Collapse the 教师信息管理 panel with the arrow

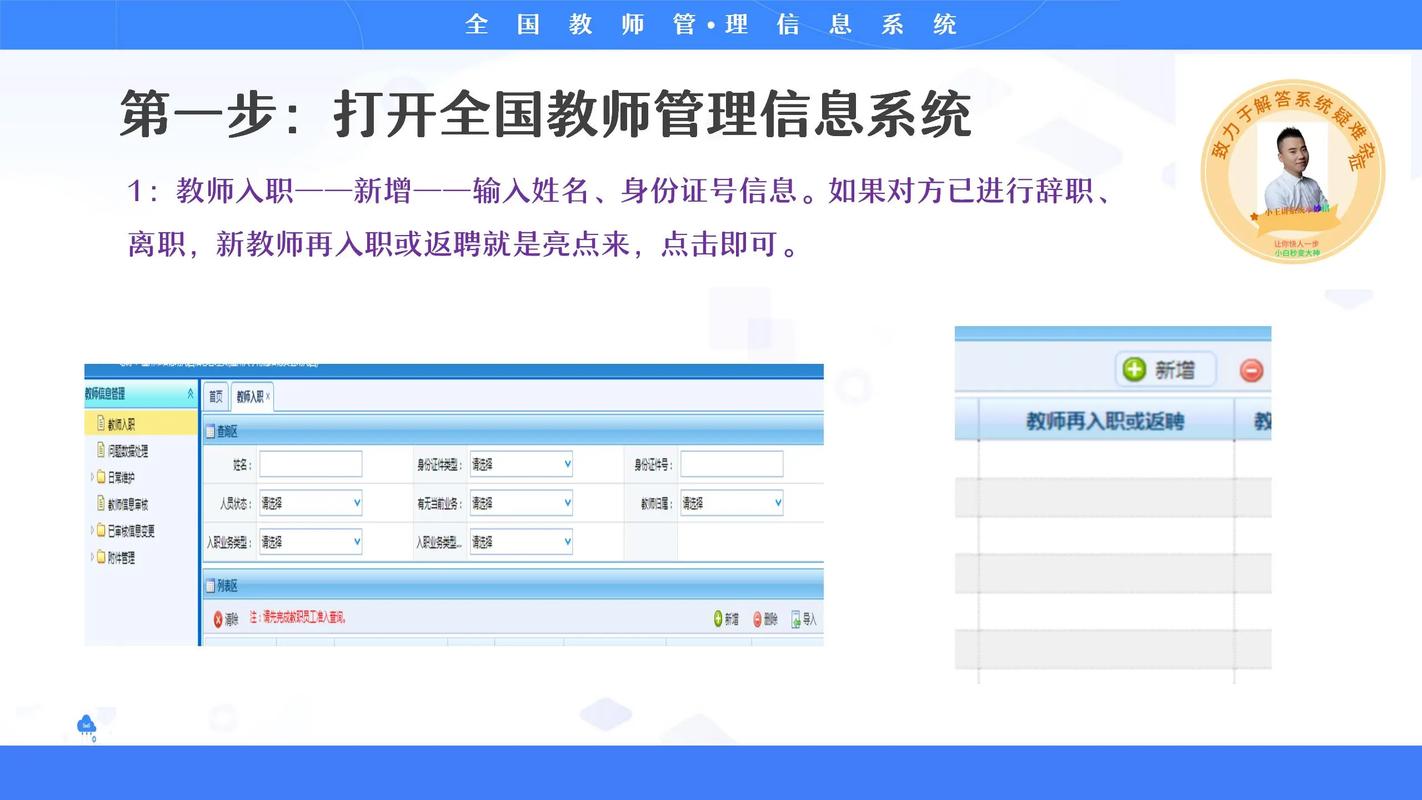[x=190, y=393]
